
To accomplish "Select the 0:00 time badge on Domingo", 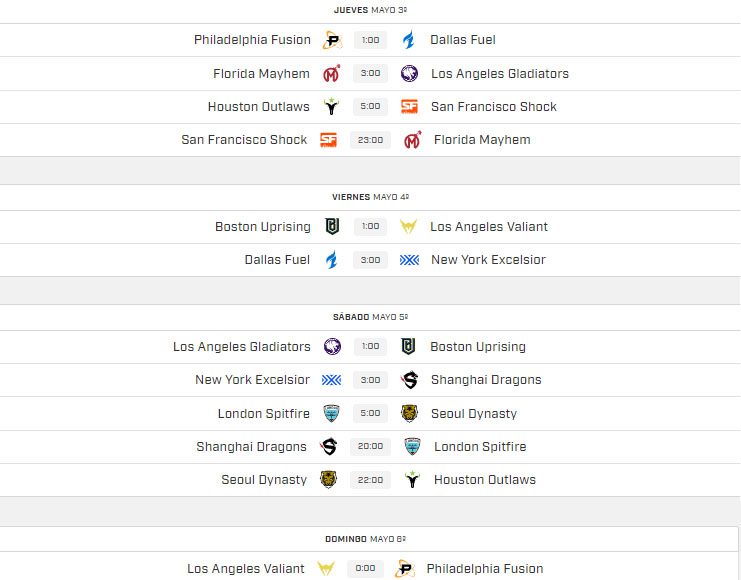I will click(x=366, y=569).
